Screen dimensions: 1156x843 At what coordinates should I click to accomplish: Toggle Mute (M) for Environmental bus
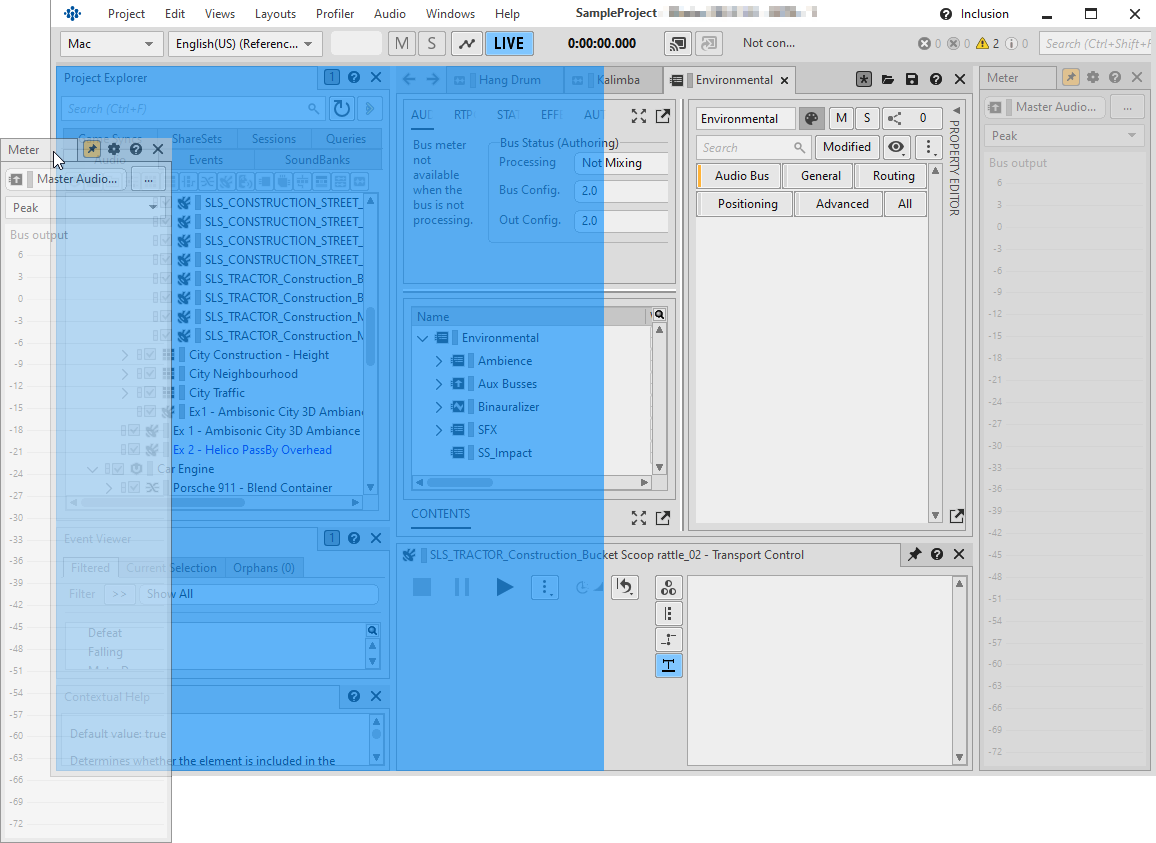[x=841, y=119]
